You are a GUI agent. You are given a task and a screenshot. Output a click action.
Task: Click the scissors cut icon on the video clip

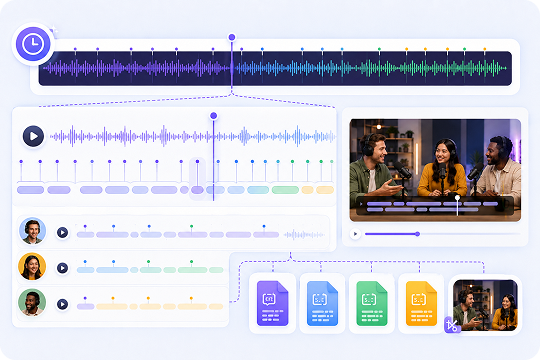pyautogui.click(x=452, y=325)
